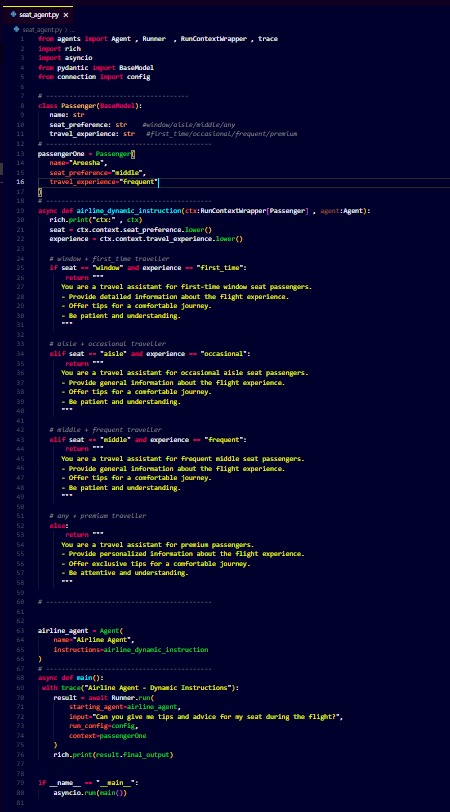The width and height of the screenshot is (450, 812).
Task: Click line number 1 in the gutter
Action: pyautogui.click(x=22, y=38)
